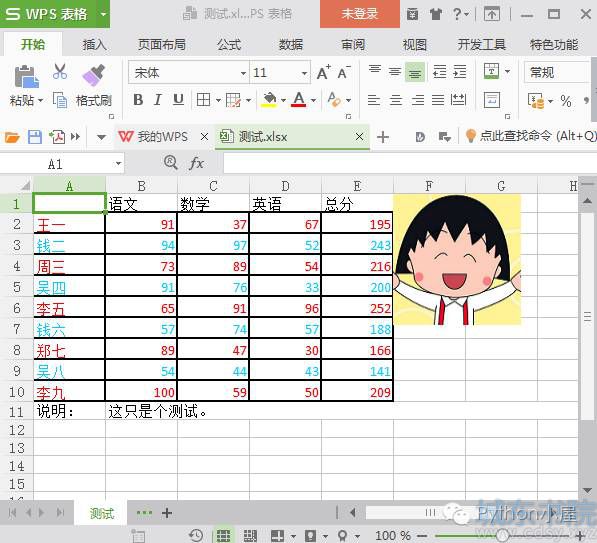Apply yellow fill color bucket
Image resolution: width=597 pixels, height=543 pixels.
pos(269,99)
